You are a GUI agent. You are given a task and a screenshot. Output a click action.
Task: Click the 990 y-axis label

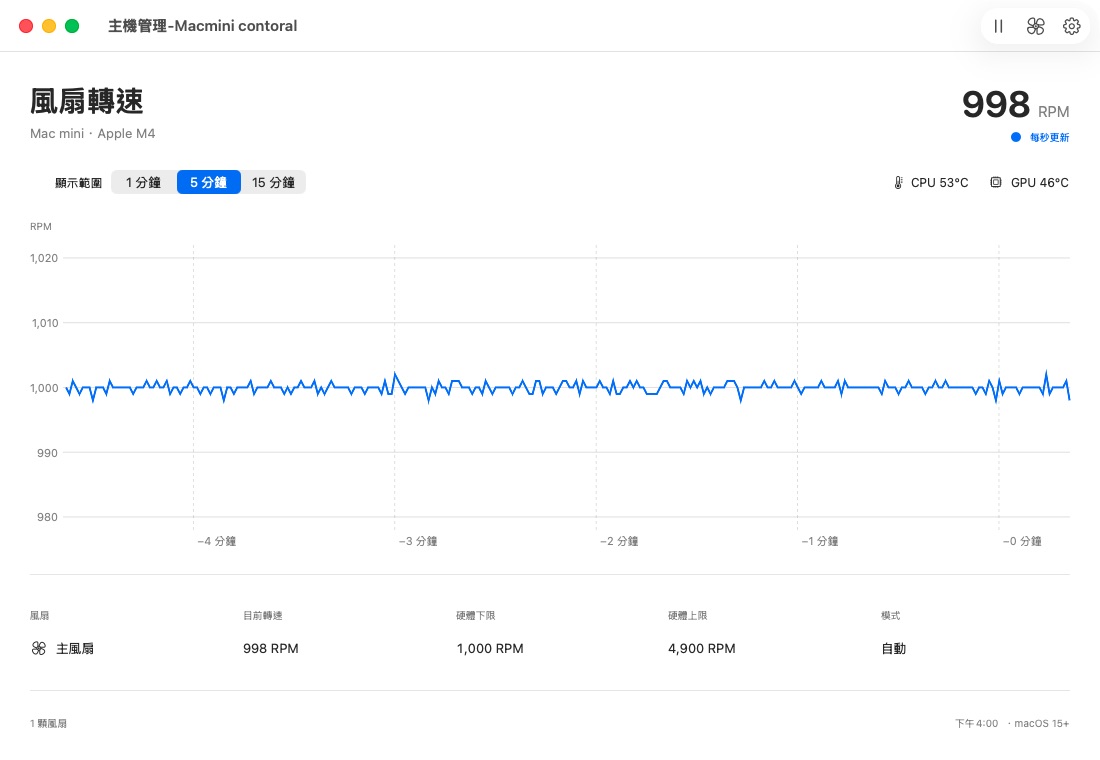pos(48,453)
